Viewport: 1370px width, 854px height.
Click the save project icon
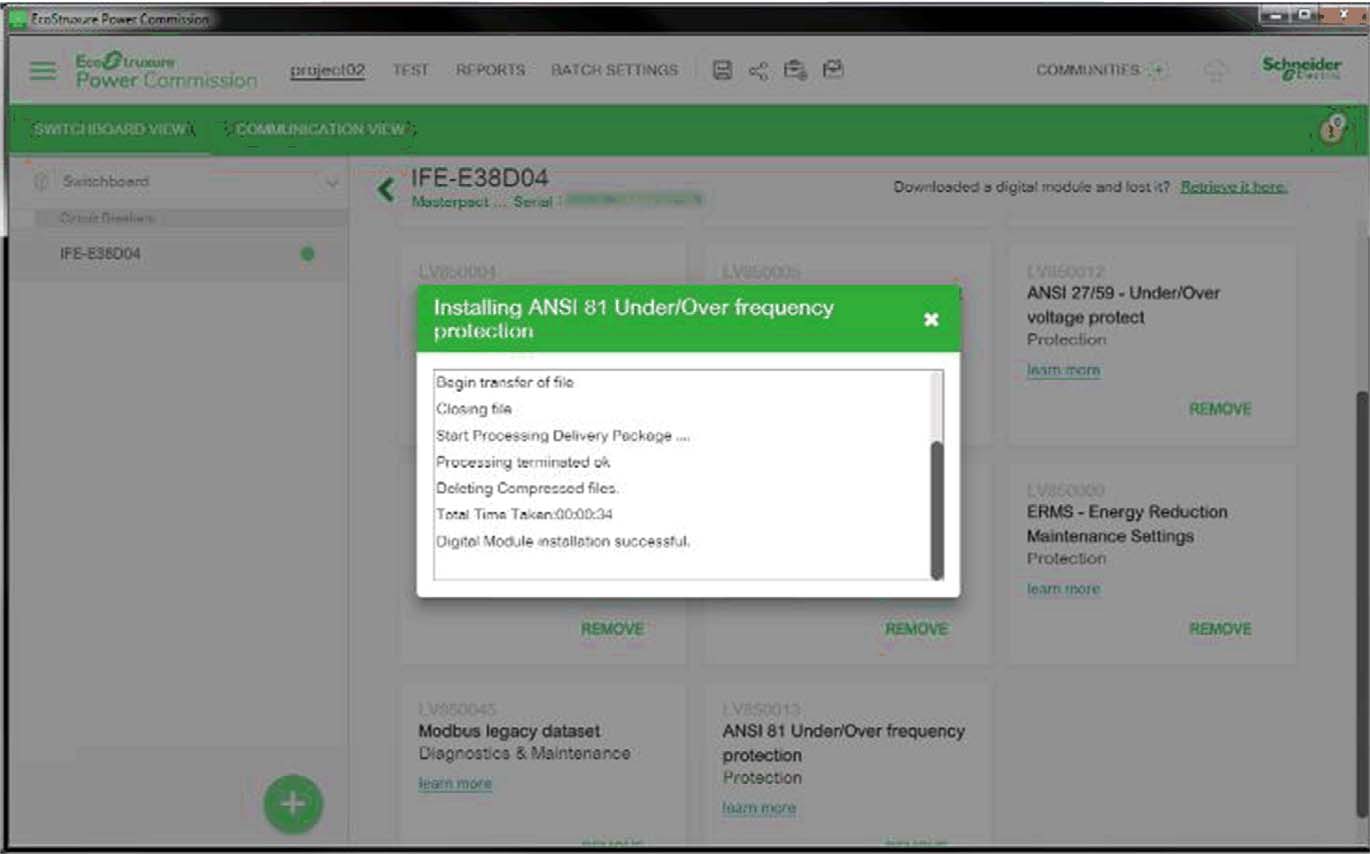[722, 70]
